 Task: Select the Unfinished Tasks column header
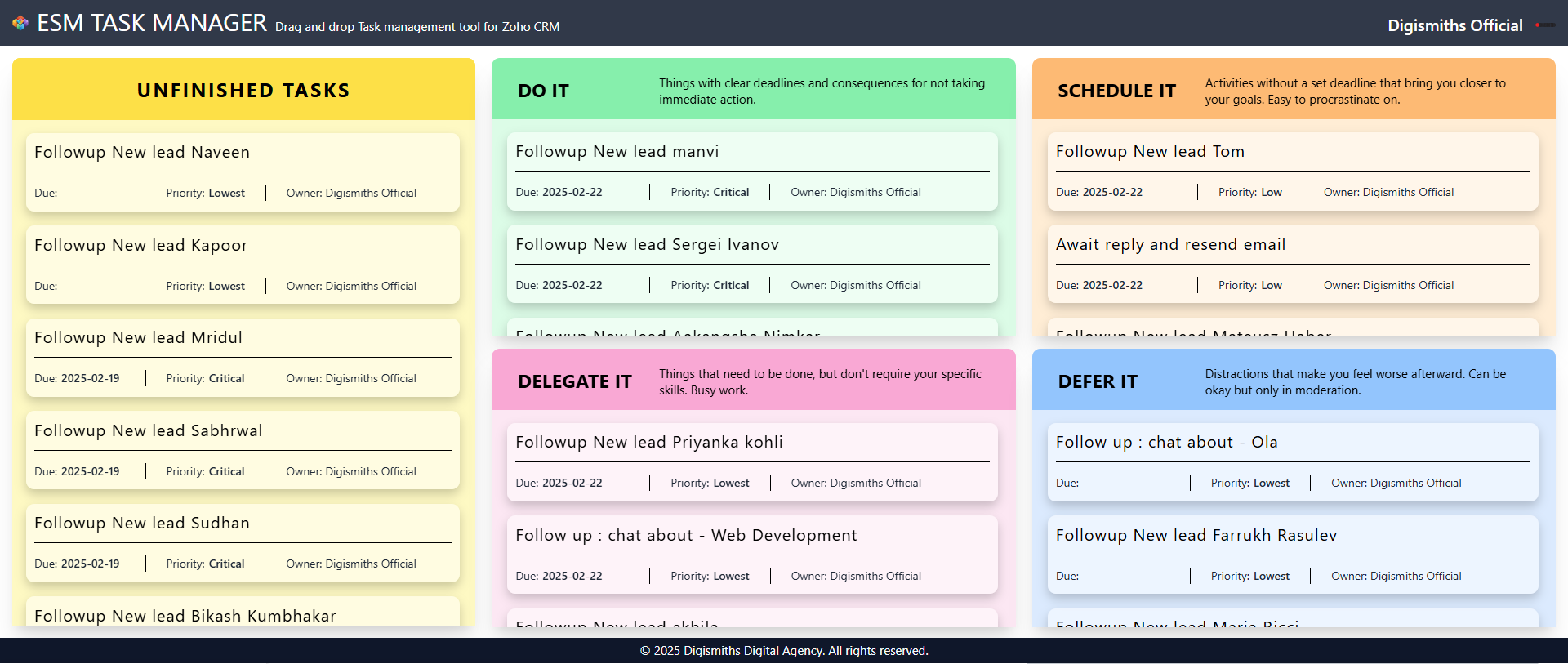point(243,90)
